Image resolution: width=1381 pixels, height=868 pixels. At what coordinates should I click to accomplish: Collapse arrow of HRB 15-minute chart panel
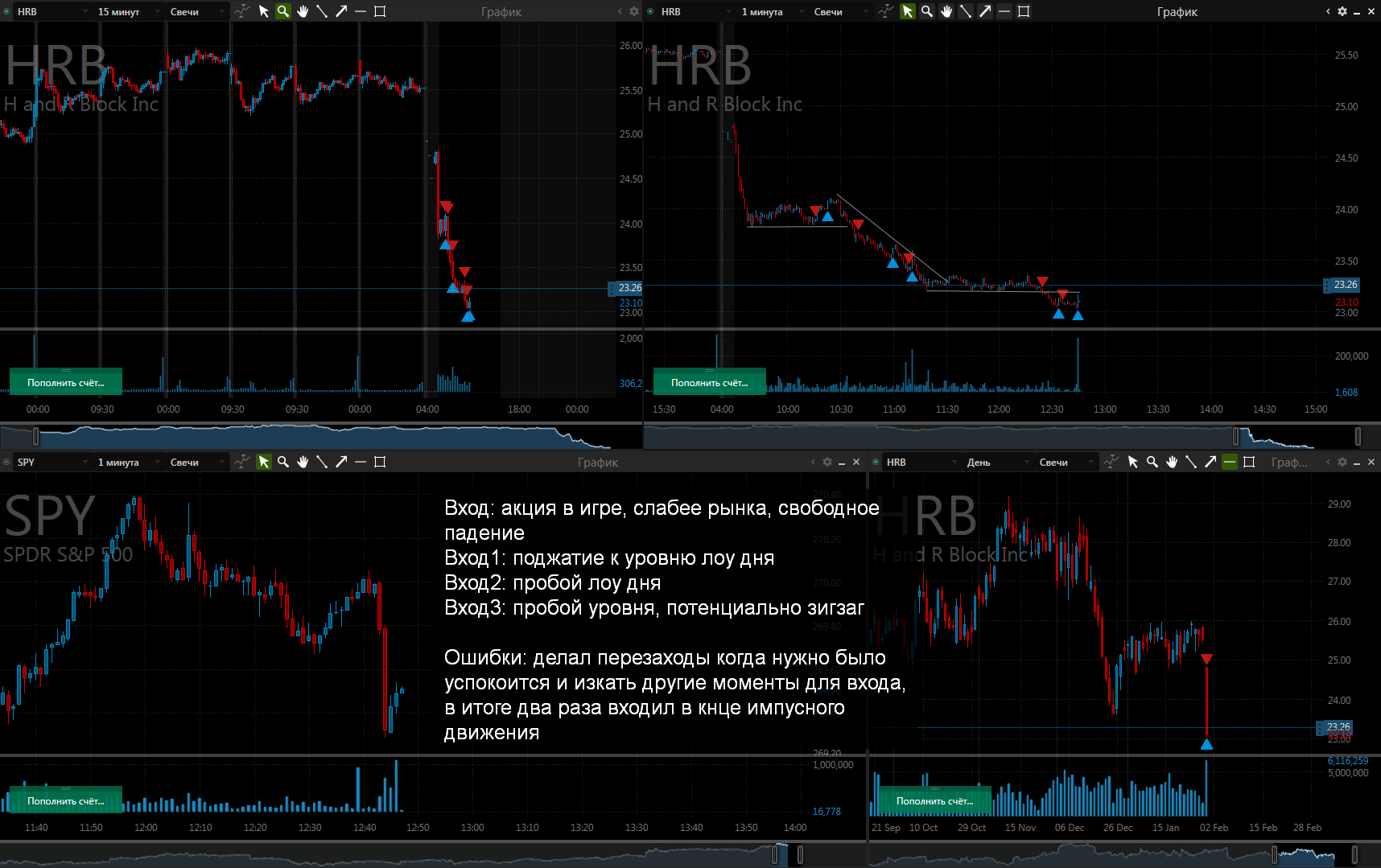tap(620, 11)
